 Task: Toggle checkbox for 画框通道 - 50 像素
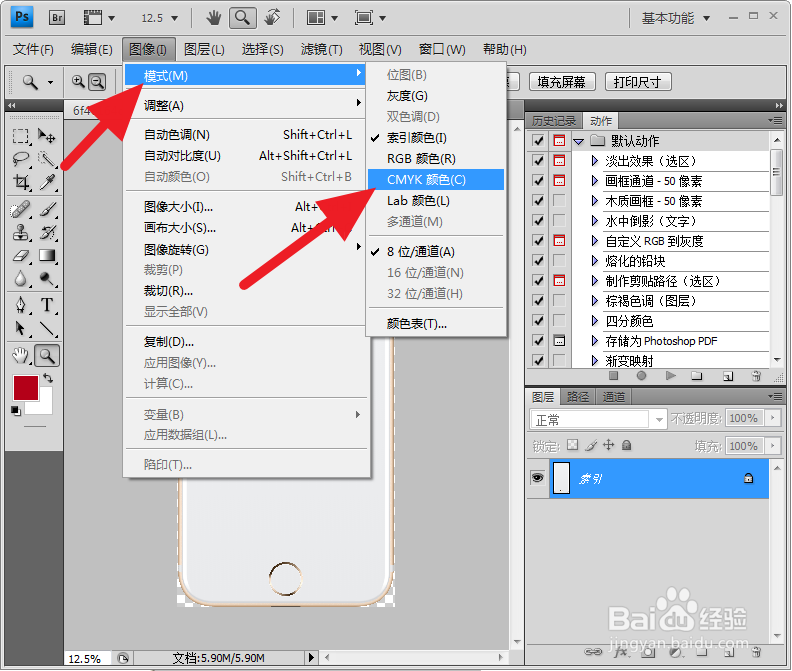[538, 180]
